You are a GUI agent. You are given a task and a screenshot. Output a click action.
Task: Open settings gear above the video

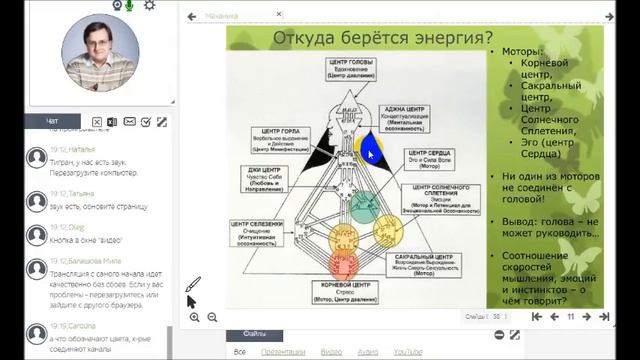click(x=149, y=5)
